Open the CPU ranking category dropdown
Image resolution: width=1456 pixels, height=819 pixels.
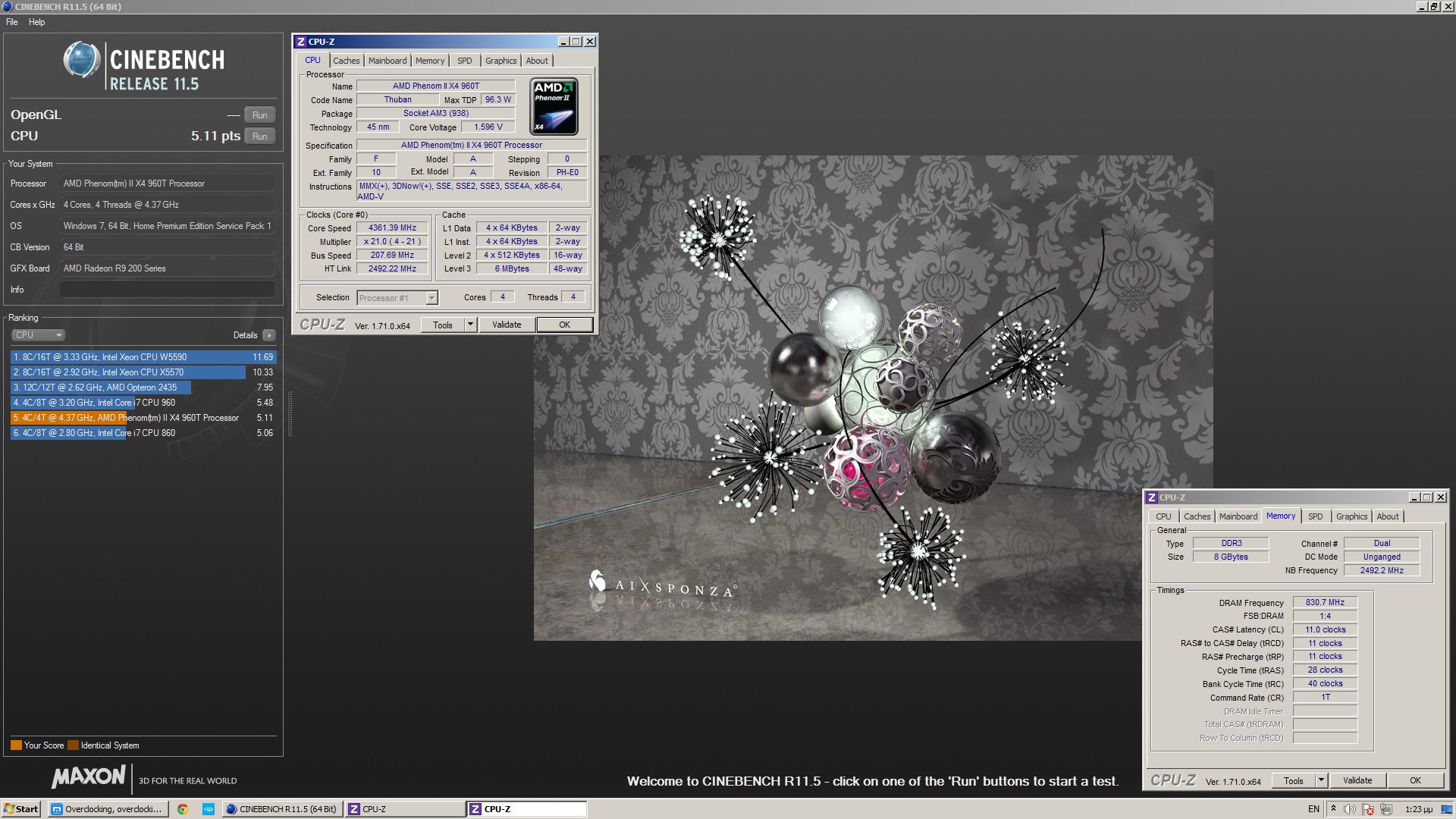pos(38,335)
